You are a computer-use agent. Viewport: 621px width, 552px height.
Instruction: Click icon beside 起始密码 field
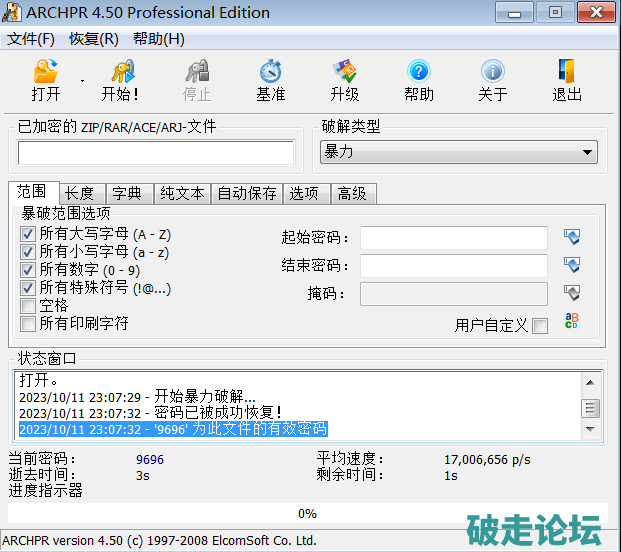pos(572,238)
